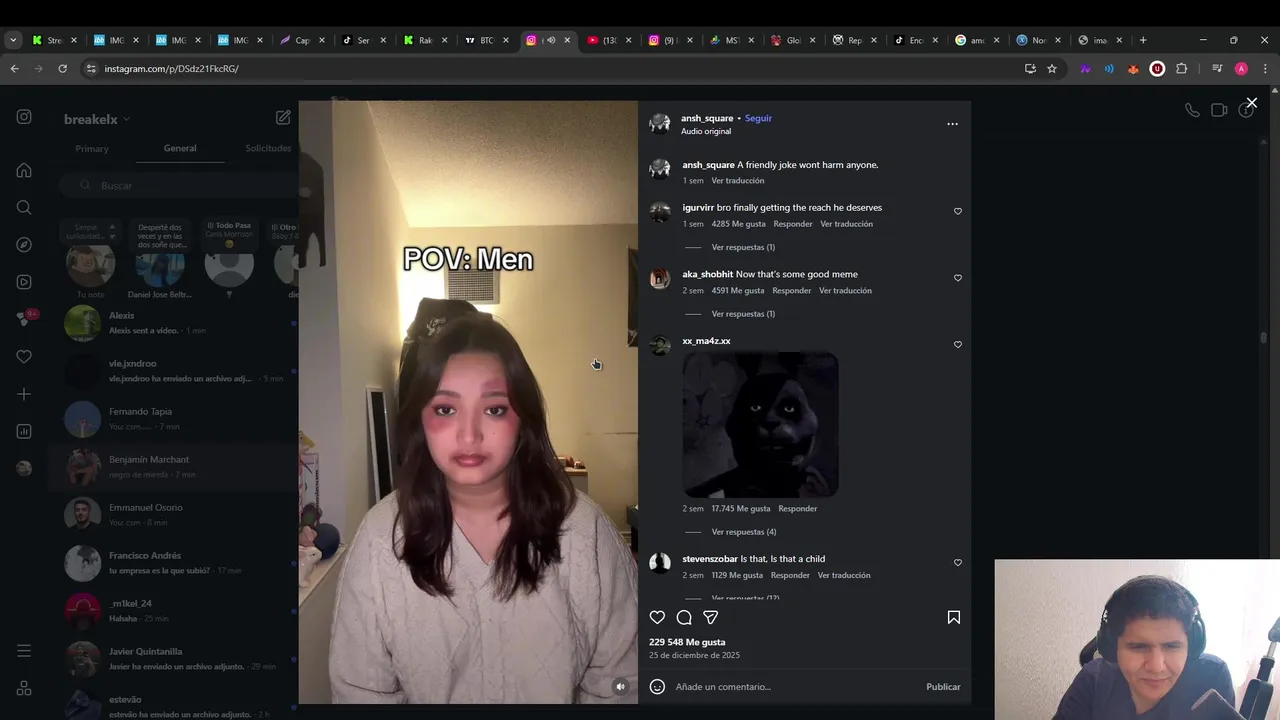Click Seguir next to ansh_square
This screenshot has width=1280, height=720.
[x=758, y=118]
